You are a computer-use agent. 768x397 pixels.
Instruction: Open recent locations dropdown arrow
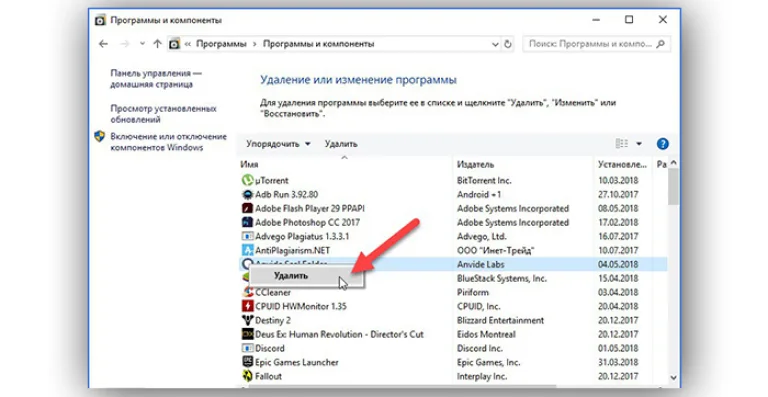(142, 44)
